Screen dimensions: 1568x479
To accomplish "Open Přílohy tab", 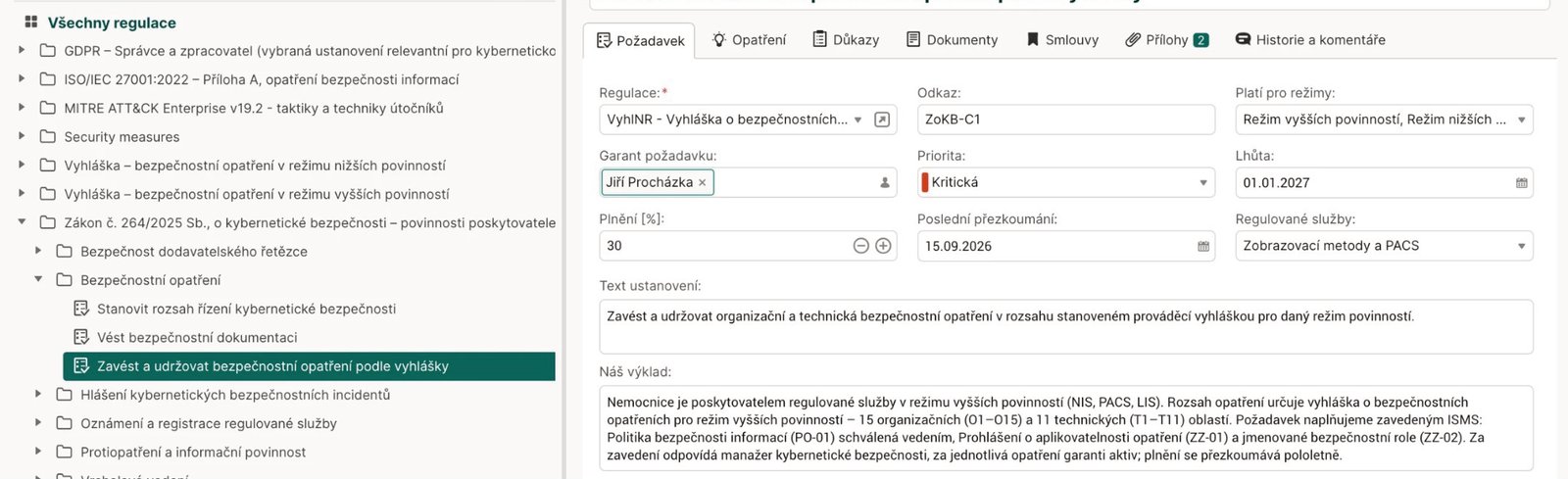I will click(x=1166, y=40).
